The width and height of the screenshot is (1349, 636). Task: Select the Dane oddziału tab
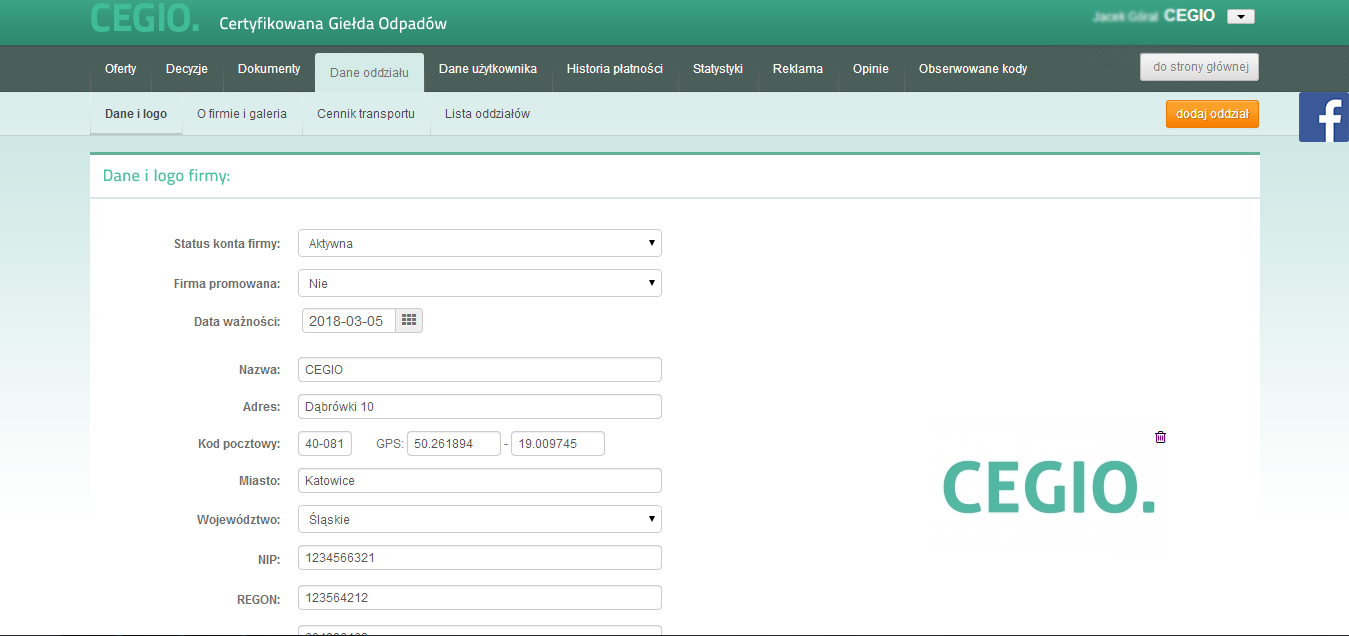(369, 73)
